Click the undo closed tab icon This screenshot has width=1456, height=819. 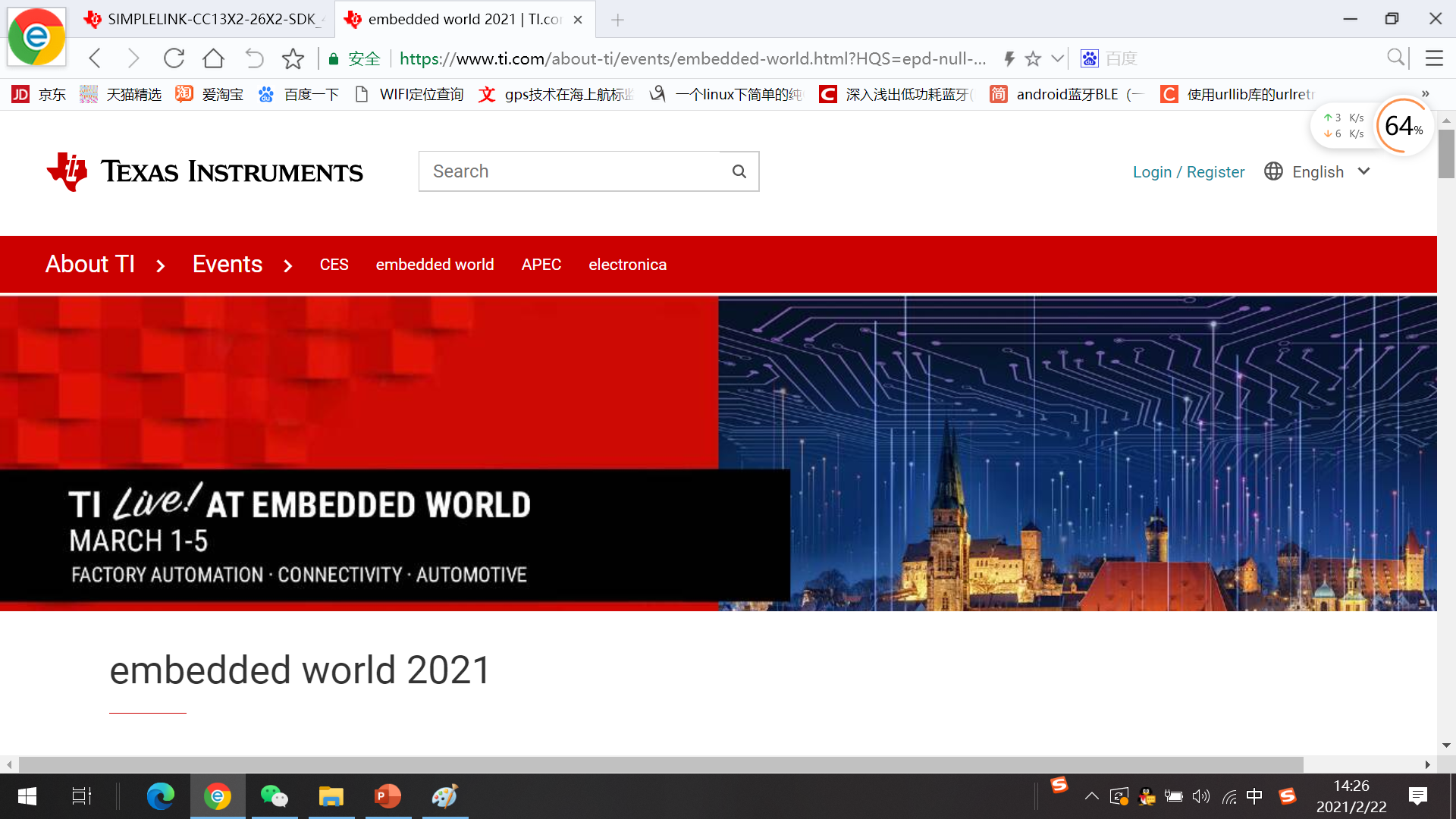coord(254,58)
